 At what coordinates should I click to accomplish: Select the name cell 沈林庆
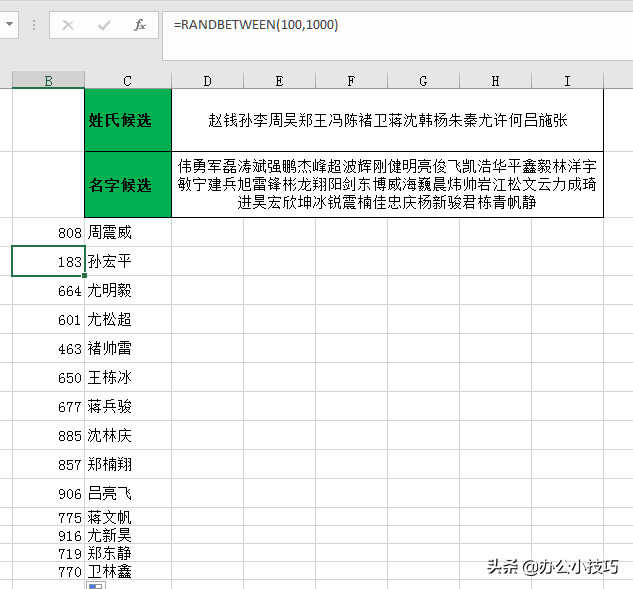(128, 436)
